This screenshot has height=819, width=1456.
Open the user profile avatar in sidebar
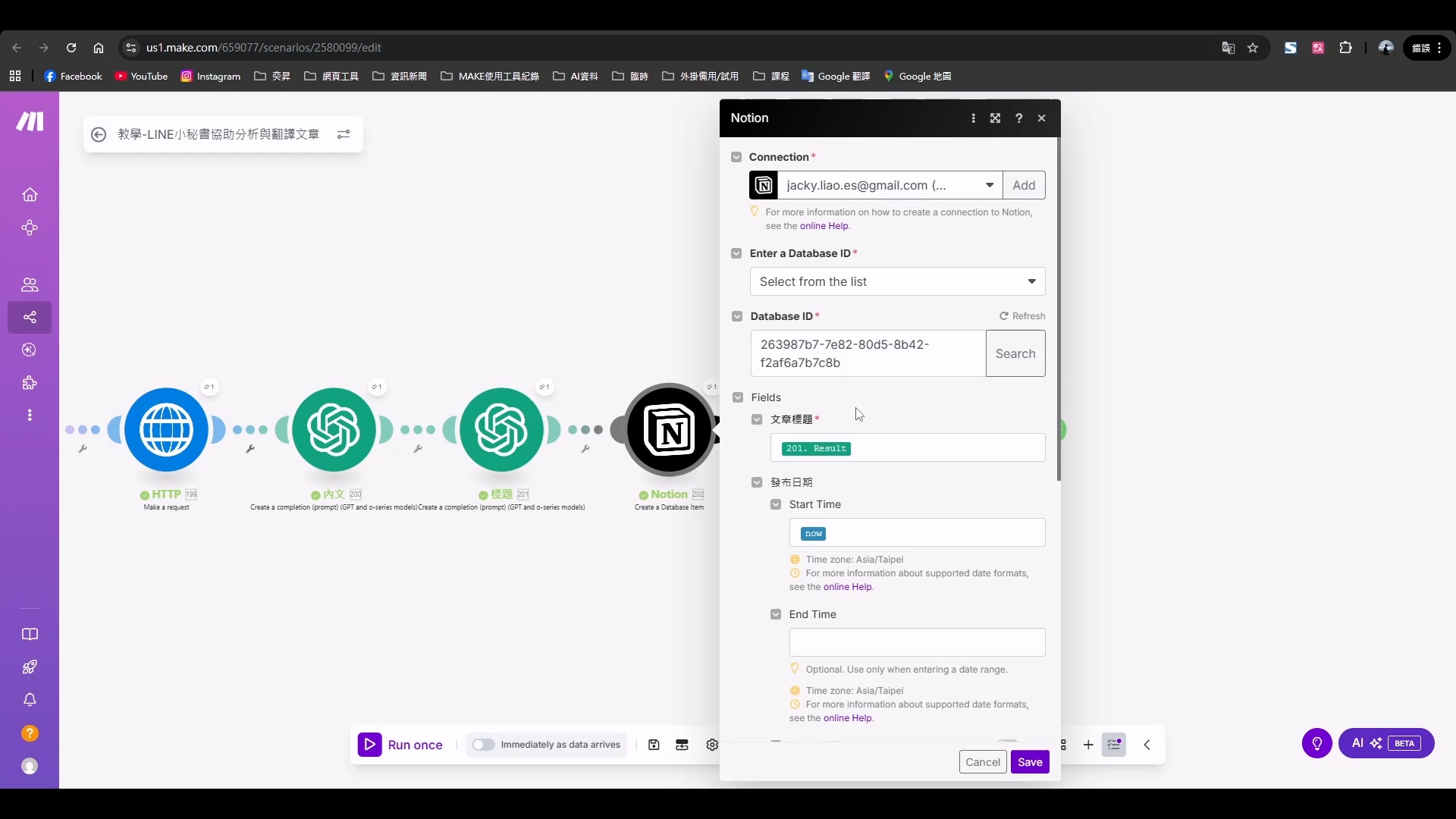tap(30, 767)
